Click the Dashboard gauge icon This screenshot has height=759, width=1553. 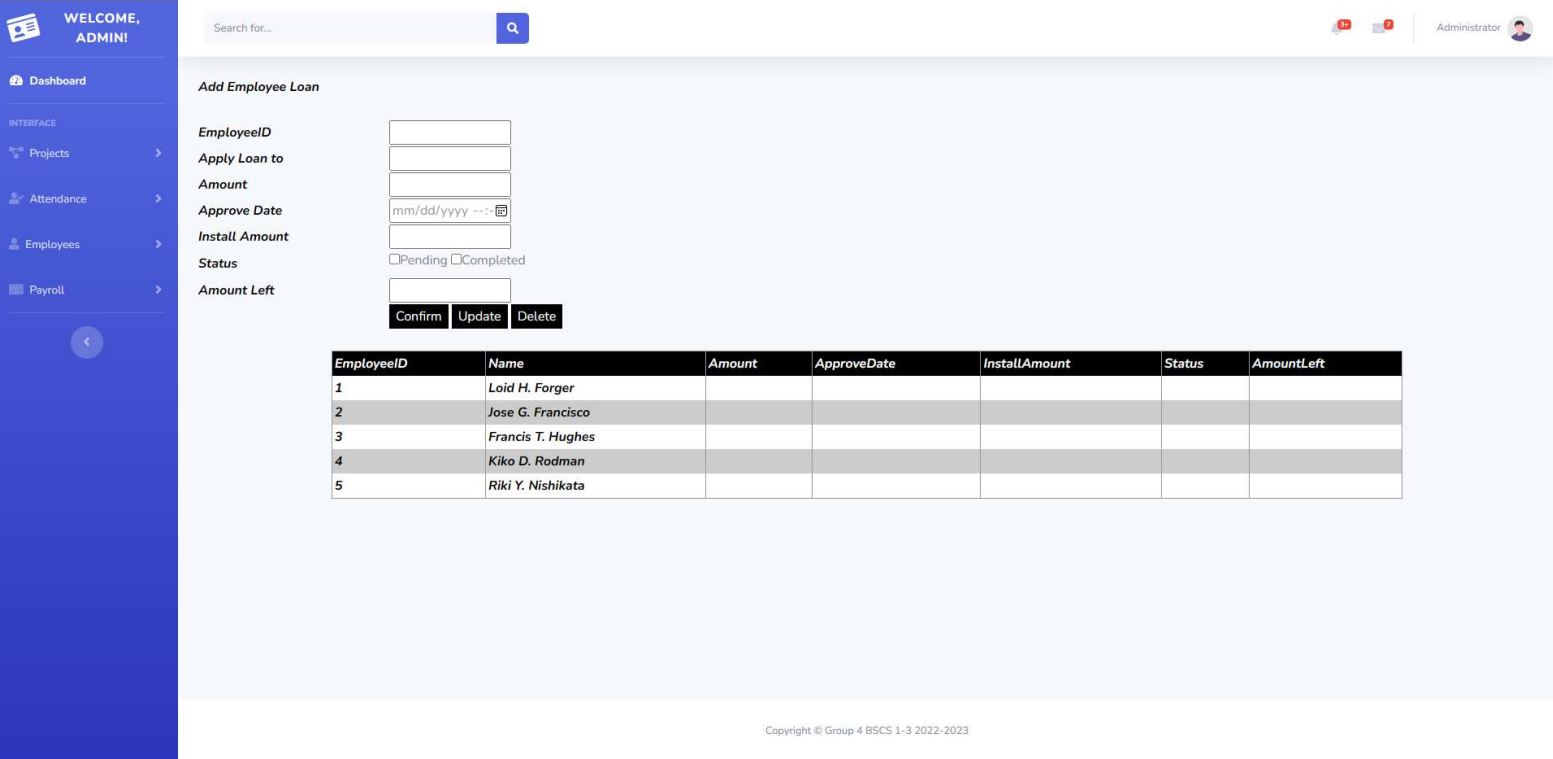click(x=15, y=81)
